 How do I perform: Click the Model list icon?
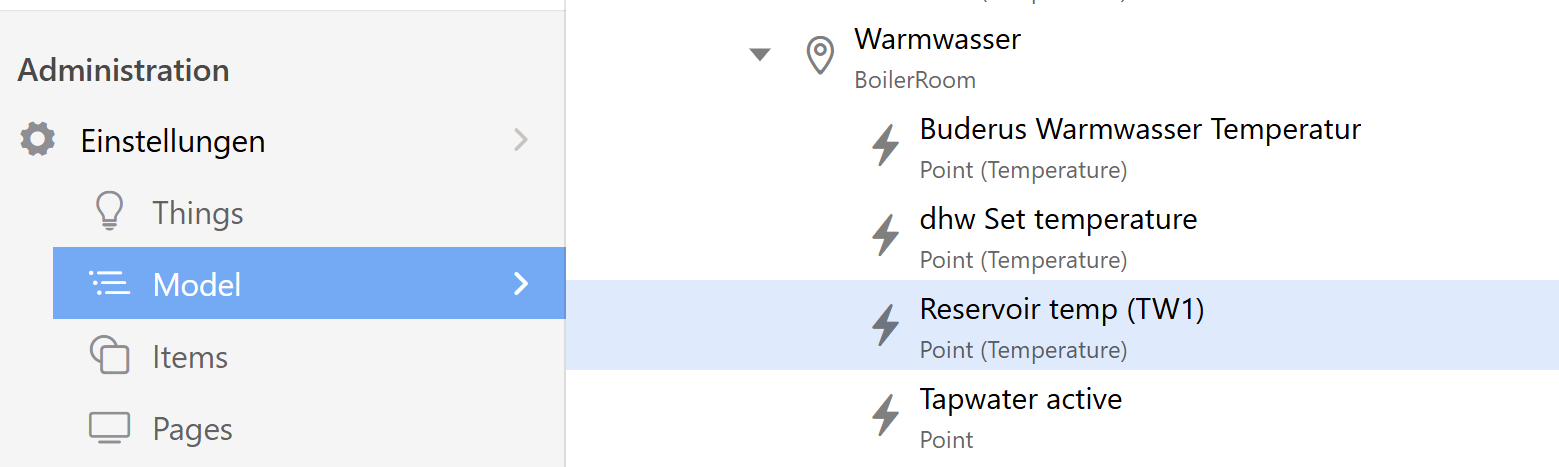(x=109, y=284)
